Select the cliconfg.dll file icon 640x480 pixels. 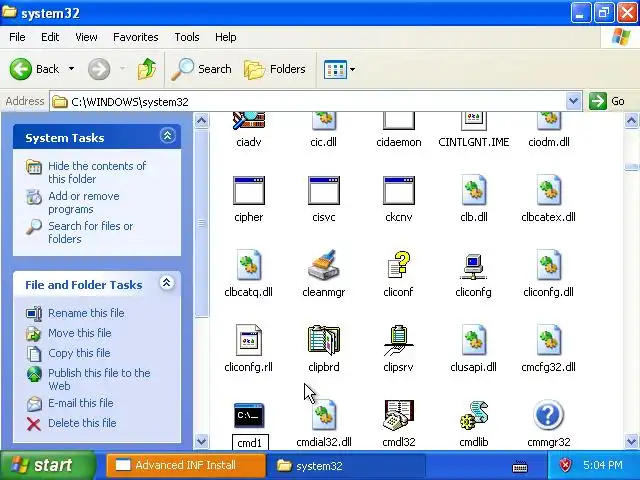click(x=549, y=265)
